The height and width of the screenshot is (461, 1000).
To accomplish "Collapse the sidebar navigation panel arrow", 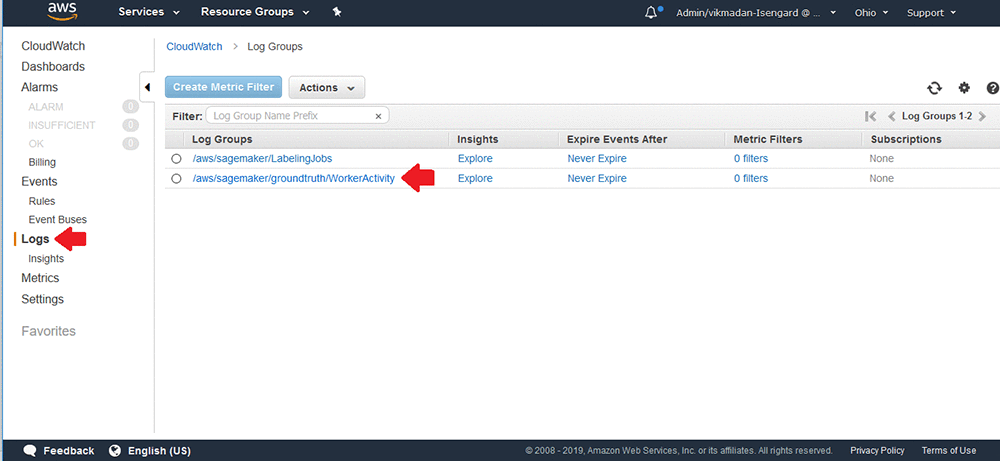I will click(x=147, y=87).
